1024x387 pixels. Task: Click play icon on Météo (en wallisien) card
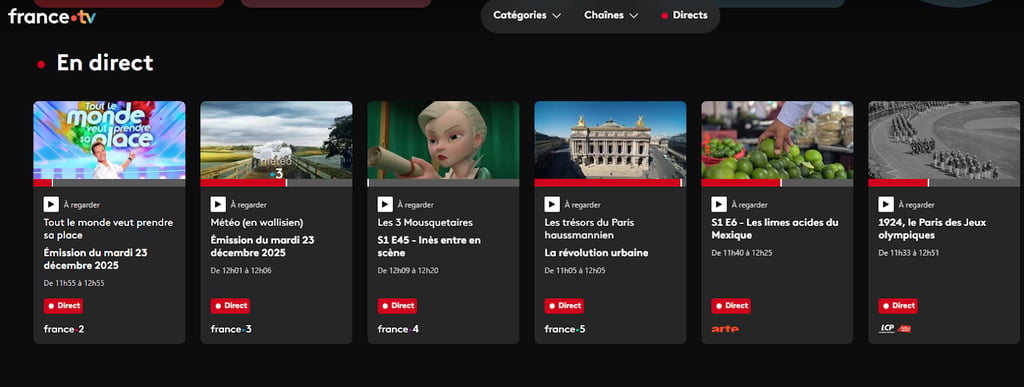tap(218, 204)
